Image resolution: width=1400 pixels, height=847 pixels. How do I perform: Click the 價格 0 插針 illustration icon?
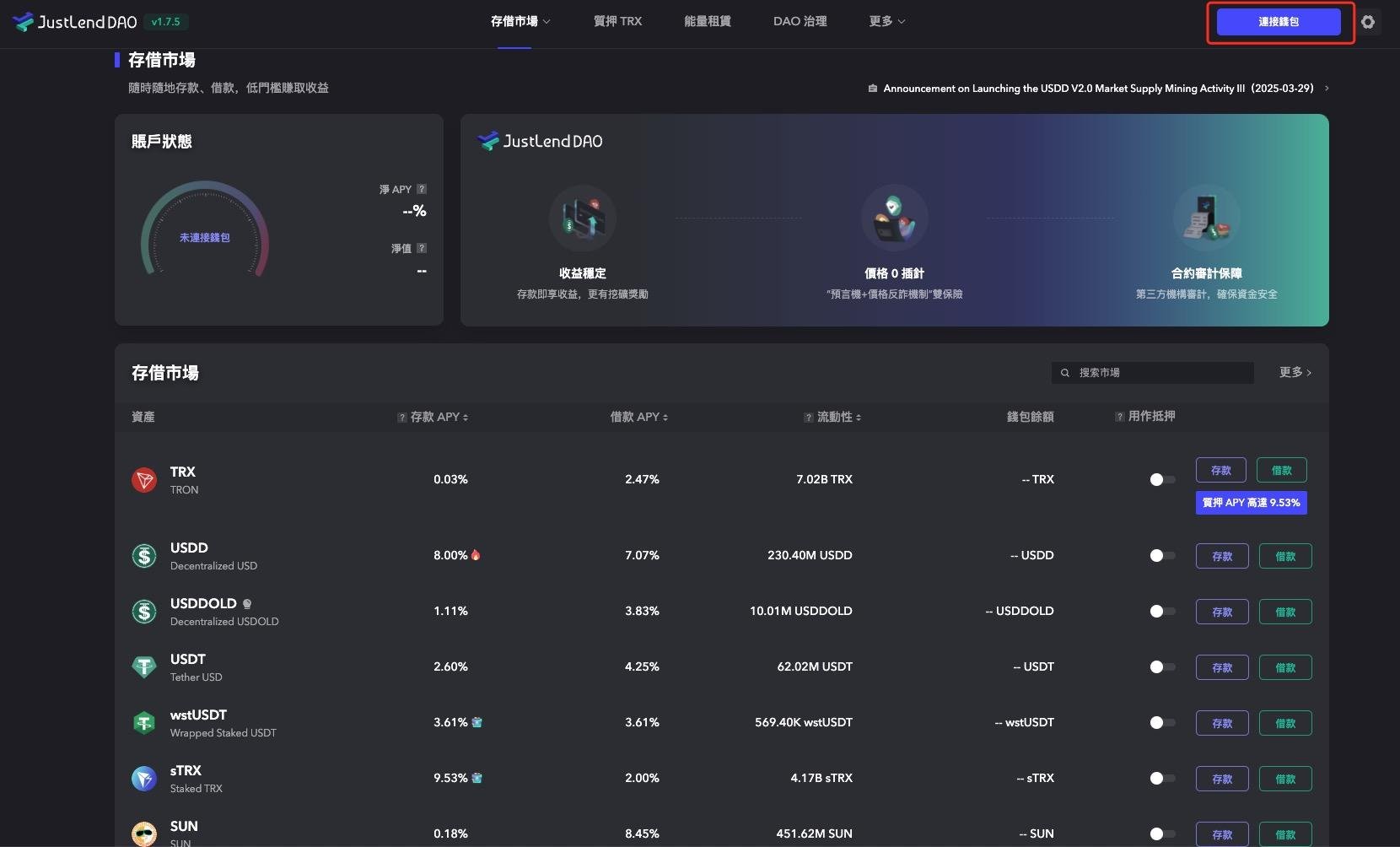point(895,218)
